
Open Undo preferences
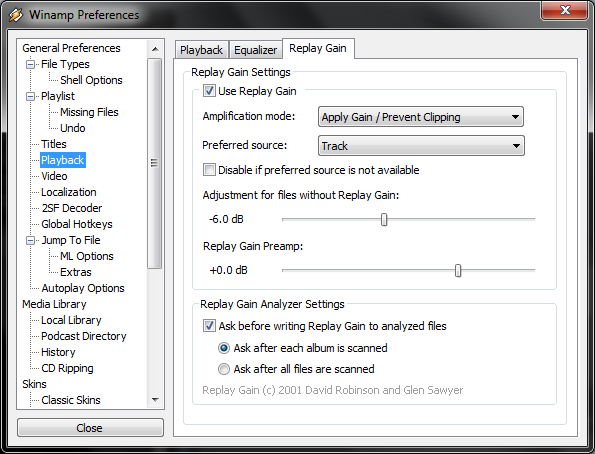click(x=72, y=128)
